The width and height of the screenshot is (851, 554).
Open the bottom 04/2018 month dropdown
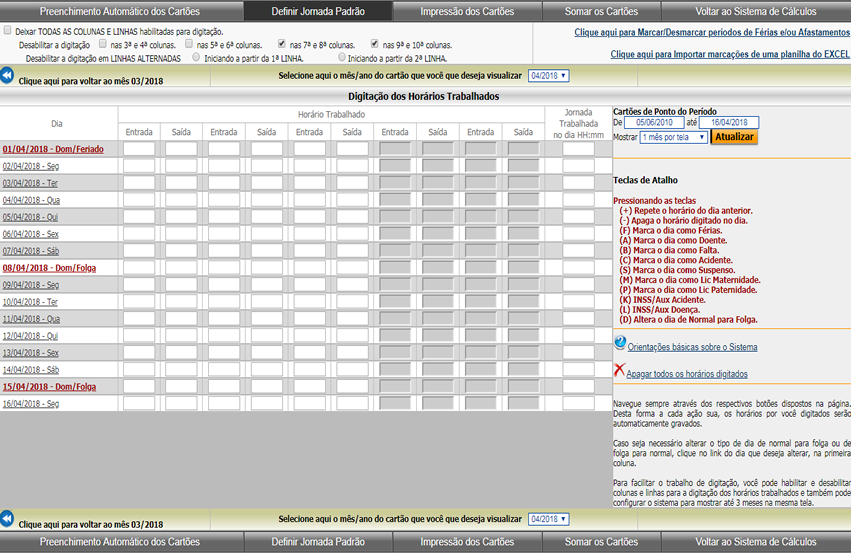pos(548,519)
